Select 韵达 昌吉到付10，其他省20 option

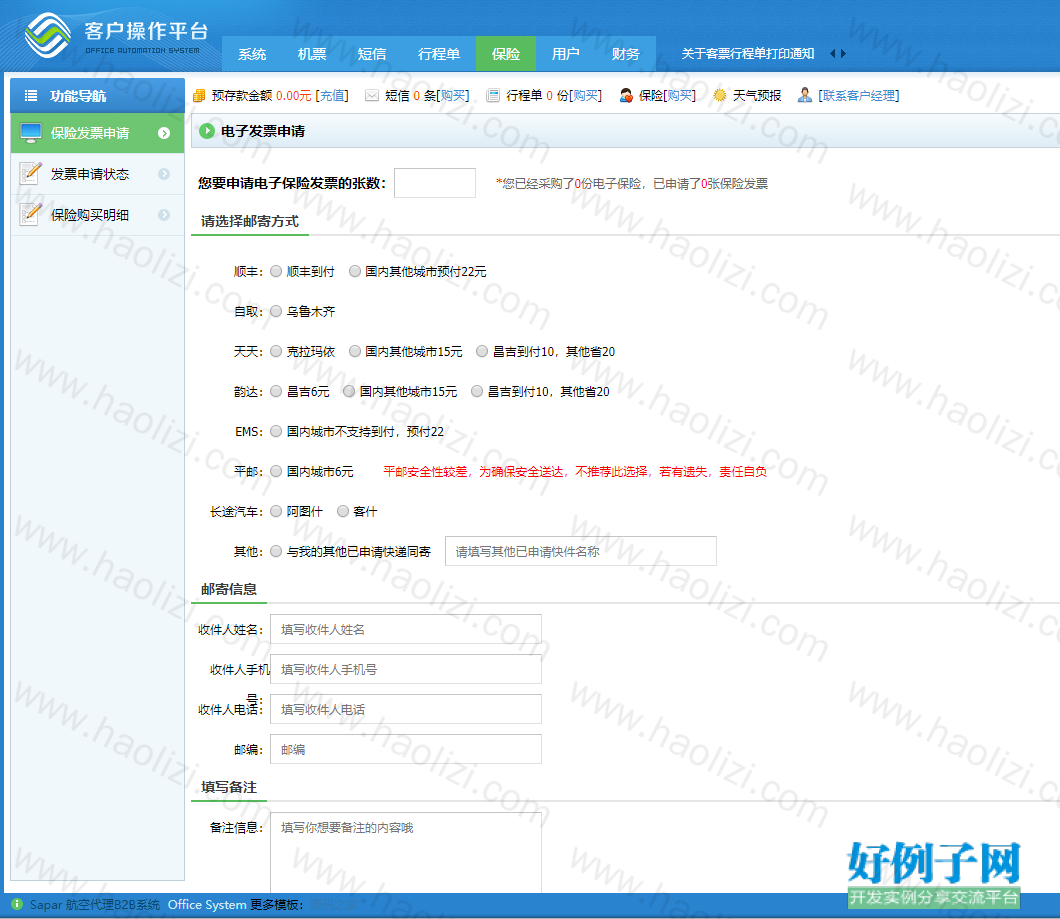tap(477, 391)
